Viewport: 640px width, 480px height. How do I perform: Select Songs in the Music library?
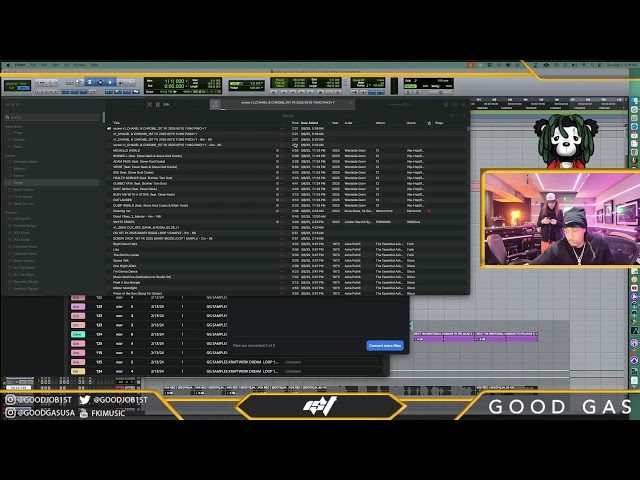point(52,182)
